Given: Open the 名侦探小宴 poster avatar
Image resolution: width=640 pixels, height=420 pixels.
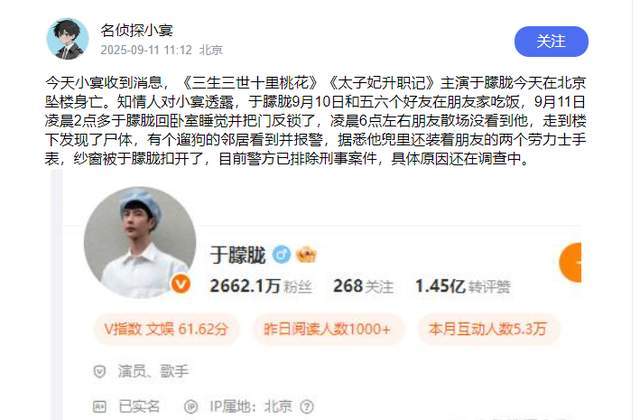Looking at the screenshot, I should (x=68, y=39).
